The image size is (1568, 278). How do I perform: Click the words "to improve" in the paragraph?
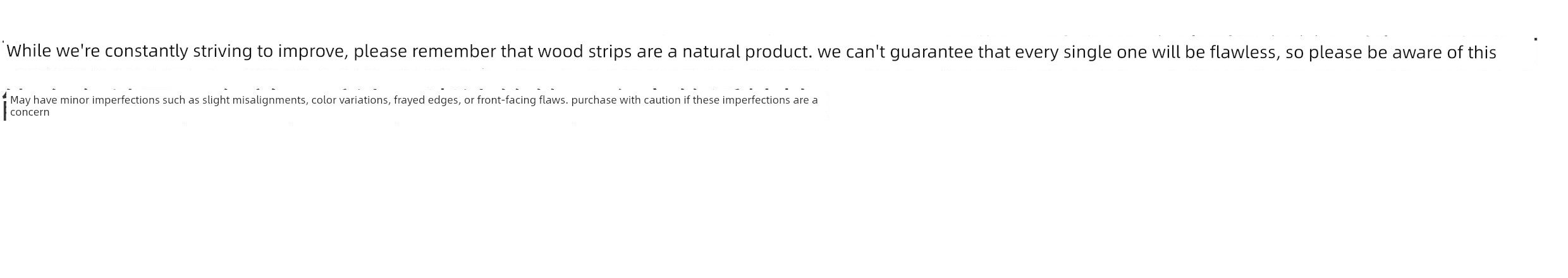click(302, 52)
